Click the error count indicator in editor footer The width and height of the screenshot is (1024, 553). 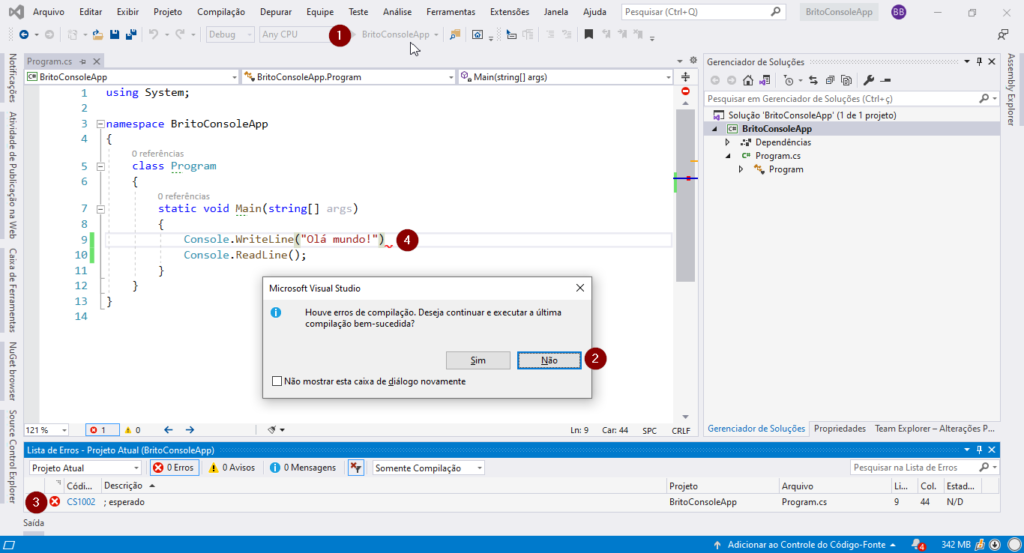point(102,430)
